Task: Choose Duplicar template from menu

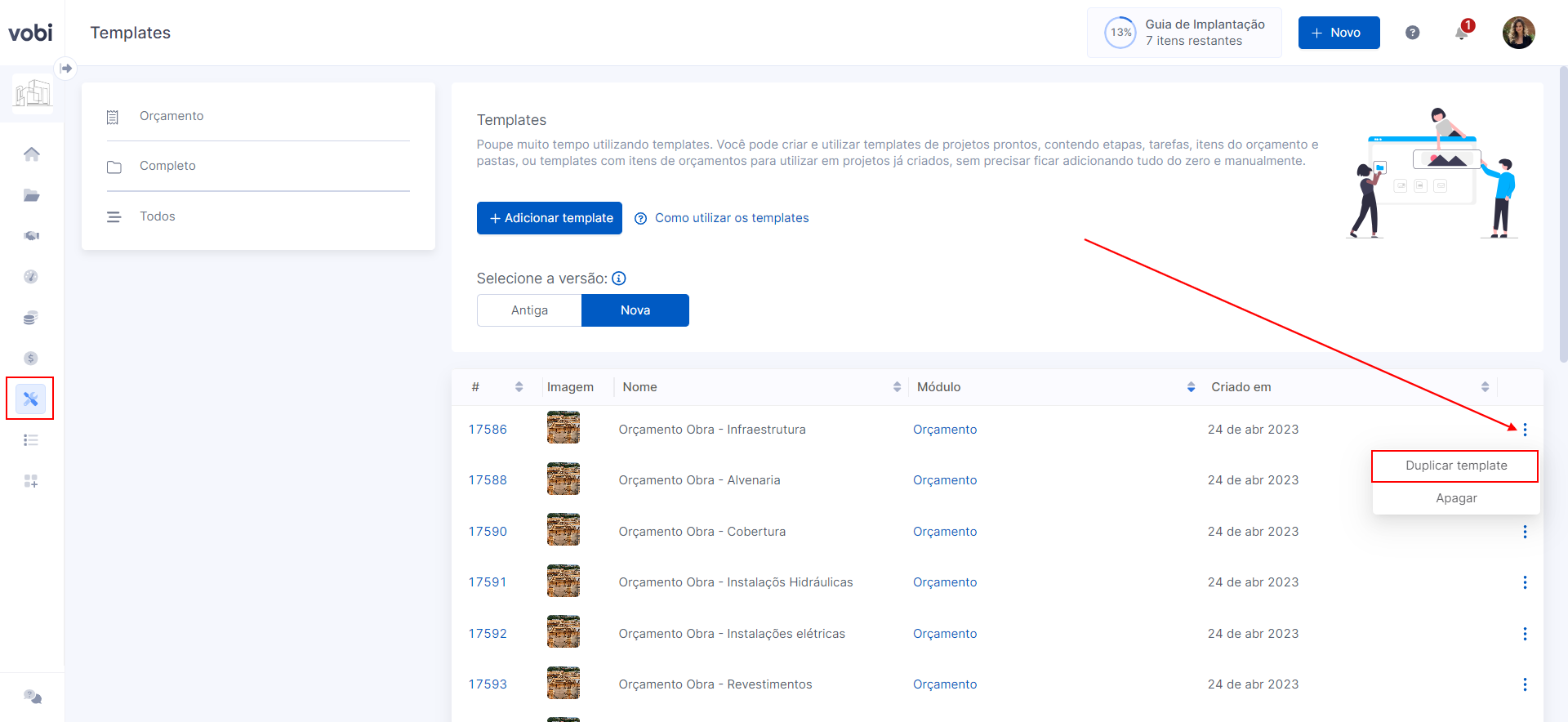Action: pos(1456,466)
